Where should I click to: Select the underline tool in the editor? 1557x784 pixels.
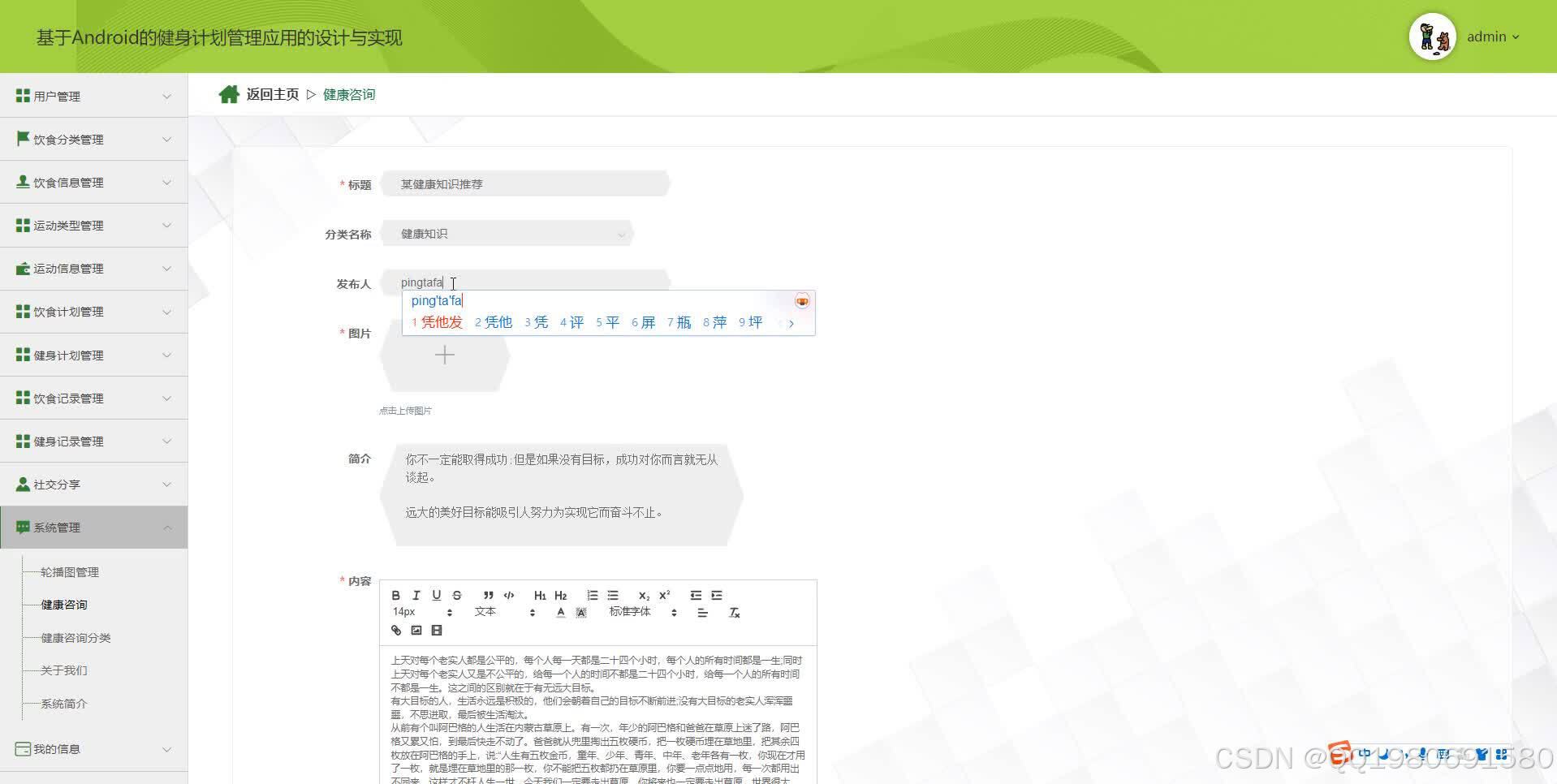[437, 595]
